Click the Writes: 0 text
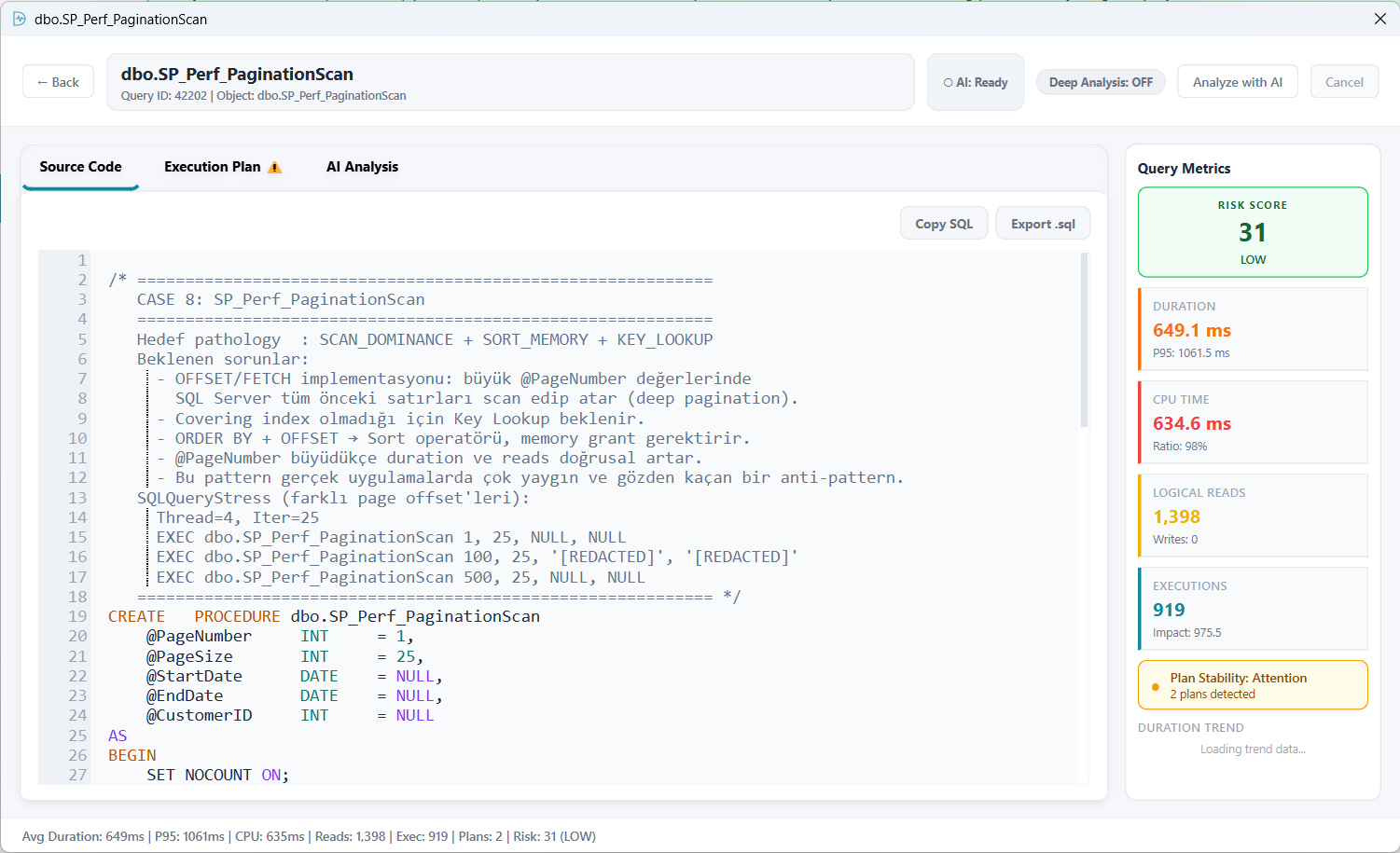The width and height of the screenshot is (1400, 853). (x=1175, y=540)
